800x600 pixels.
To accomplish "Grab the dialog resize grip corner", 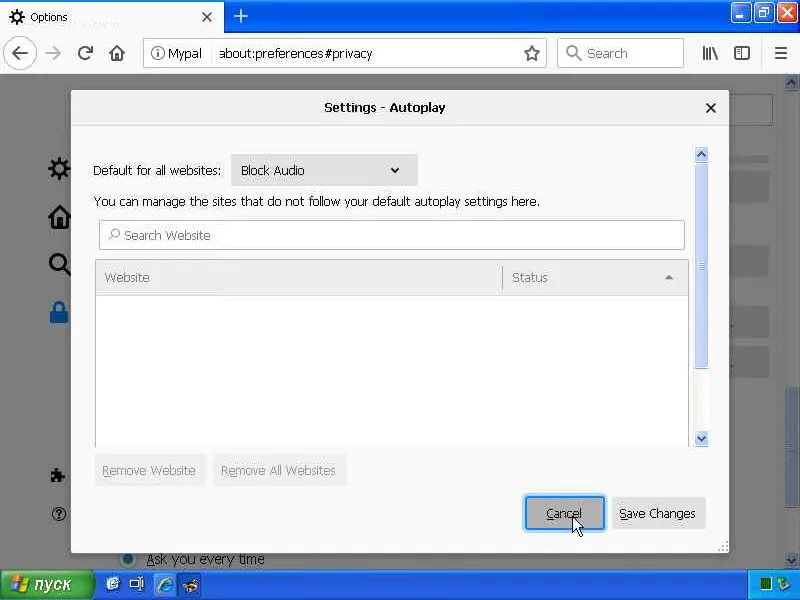I will pyautogui.click(x=723, y=547).
